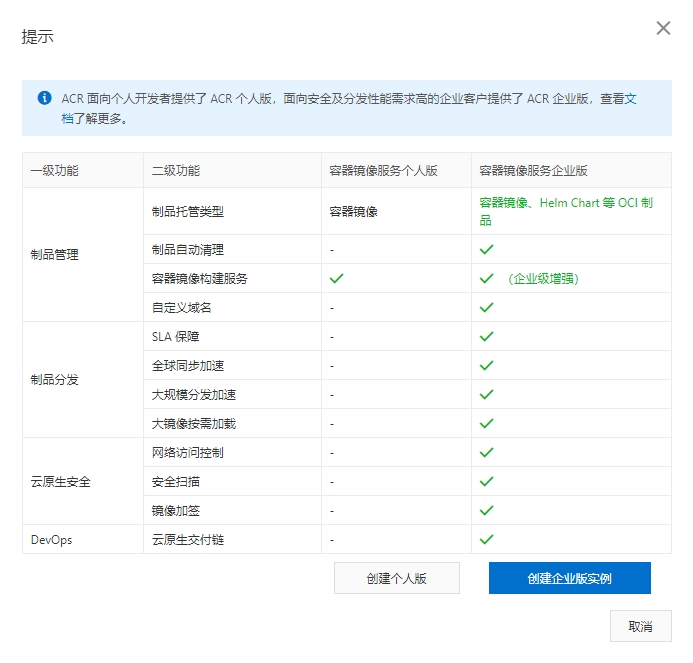Close the 提示 dialog with the X icon
Viewport: 693px width, 663px height.
click(663, 28)
